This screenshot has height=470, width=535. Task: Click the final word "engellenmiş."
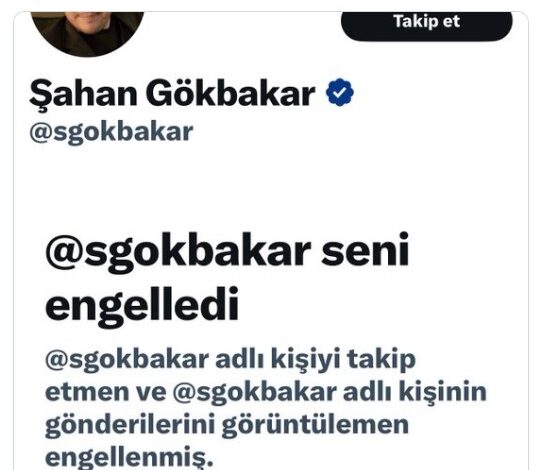[129, 458]
